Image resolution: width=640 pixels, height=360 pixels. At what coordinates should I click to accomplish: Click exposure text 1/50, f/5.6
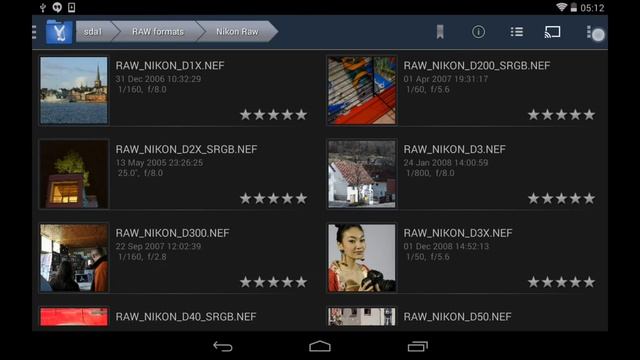pos(427,256)
